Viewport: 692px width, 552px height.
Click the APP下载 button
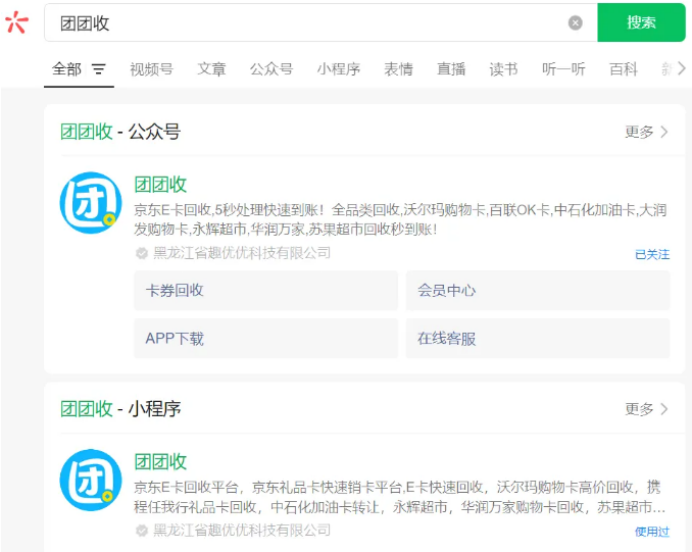(265, 339)
